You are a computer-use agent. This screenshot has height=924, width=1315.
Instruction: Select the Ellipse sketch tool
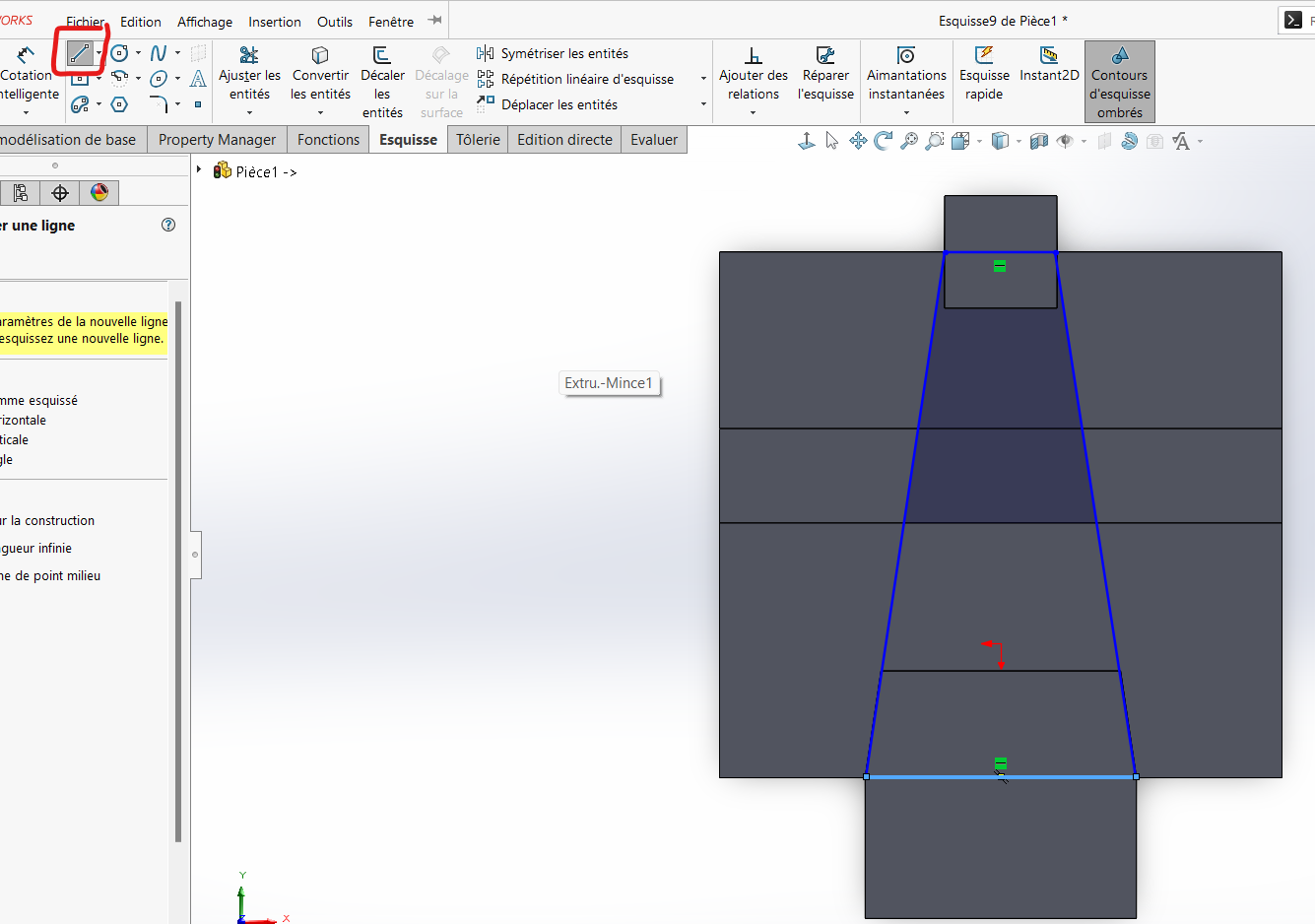159,79
